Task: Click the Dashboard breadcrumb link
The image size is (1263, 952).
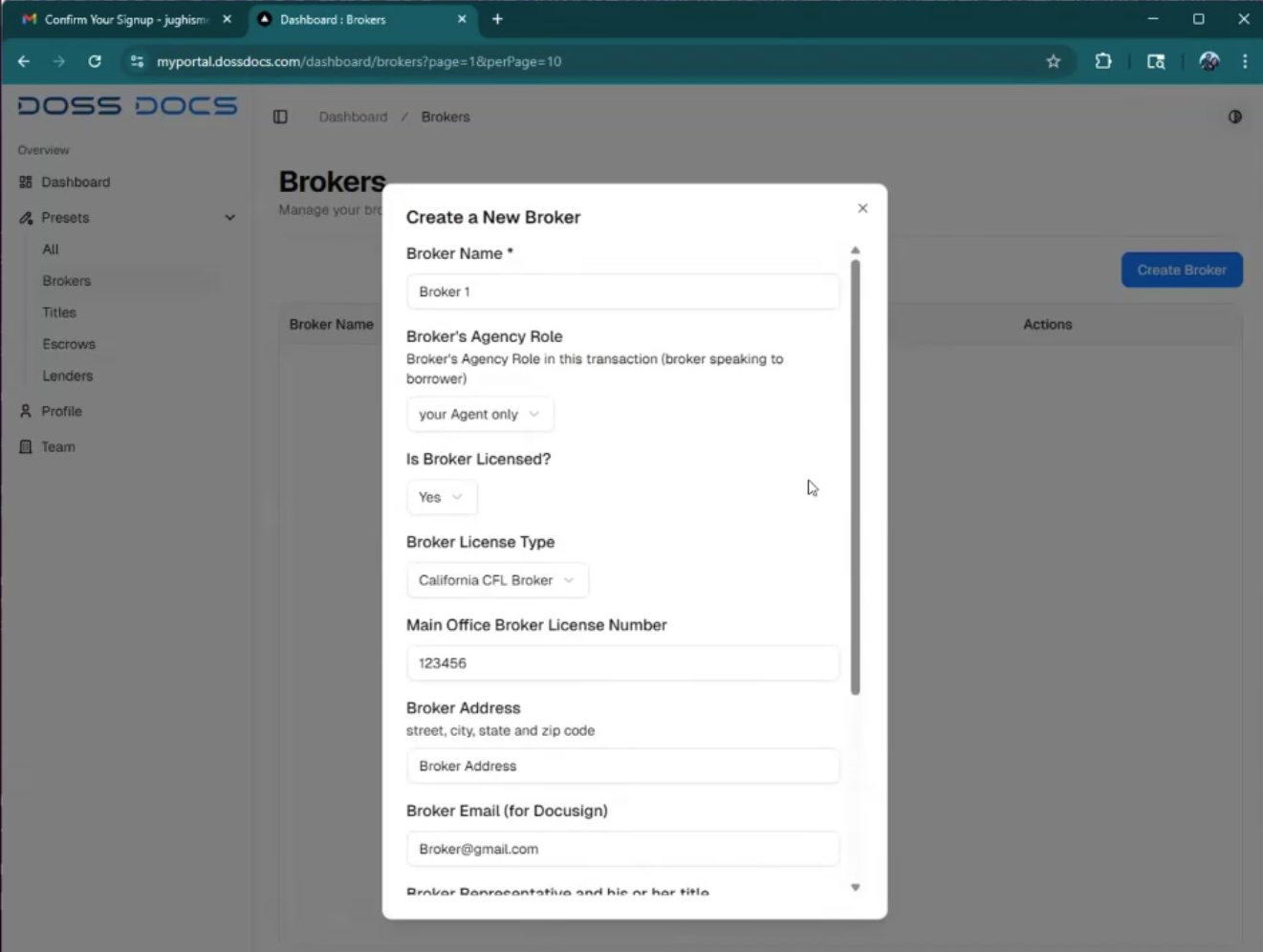Action: point(353,117)
